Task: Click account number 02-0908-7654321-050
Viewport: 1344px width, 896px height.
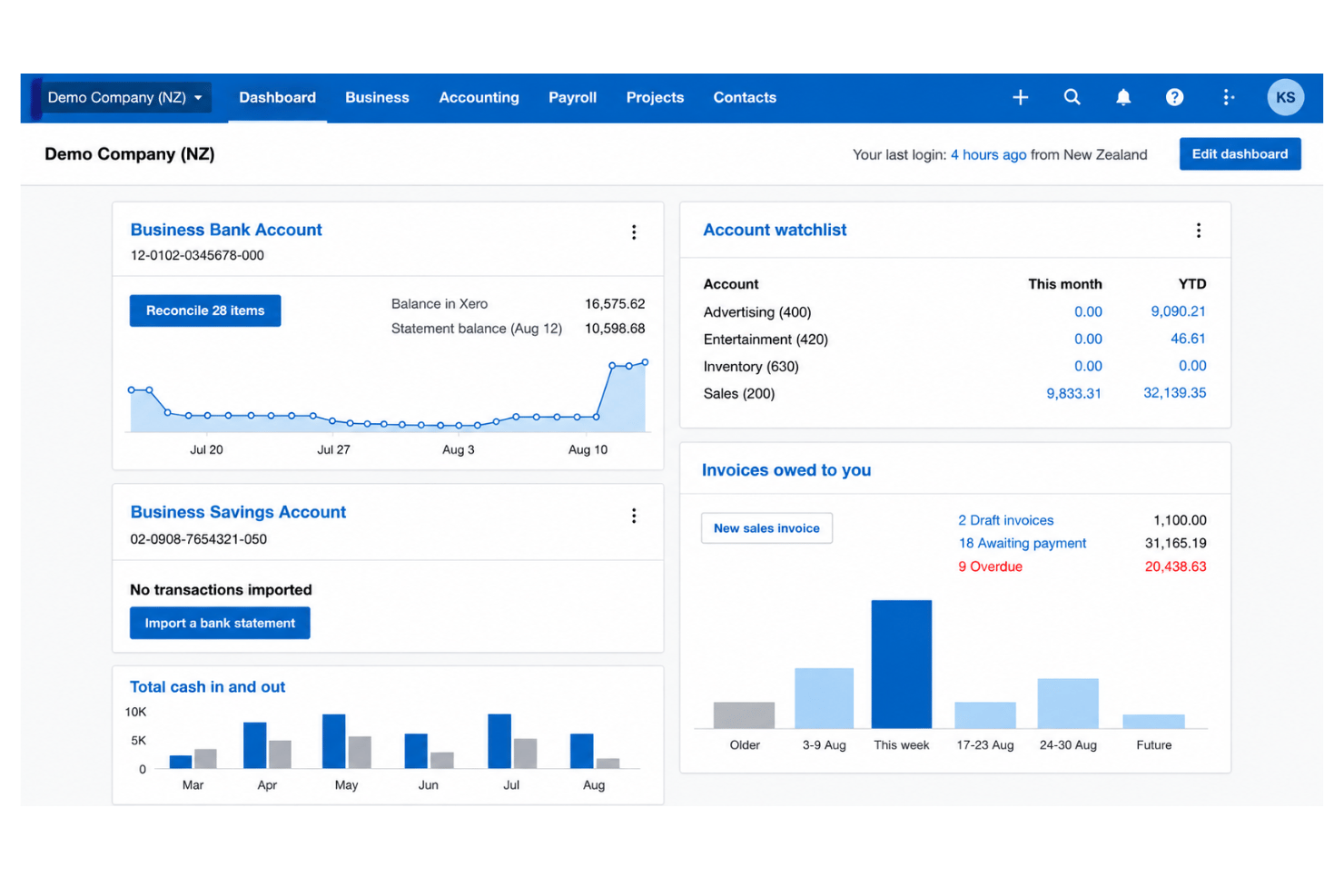Action: tap(198, 539)
